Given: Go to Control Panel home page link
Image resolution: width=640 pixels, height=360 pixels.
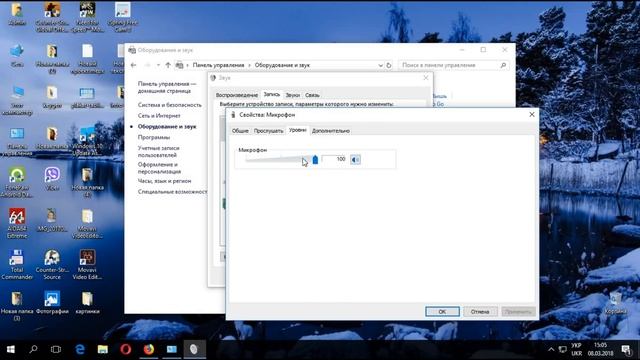Looking at the screenshot, I should (x=167, y=87).
